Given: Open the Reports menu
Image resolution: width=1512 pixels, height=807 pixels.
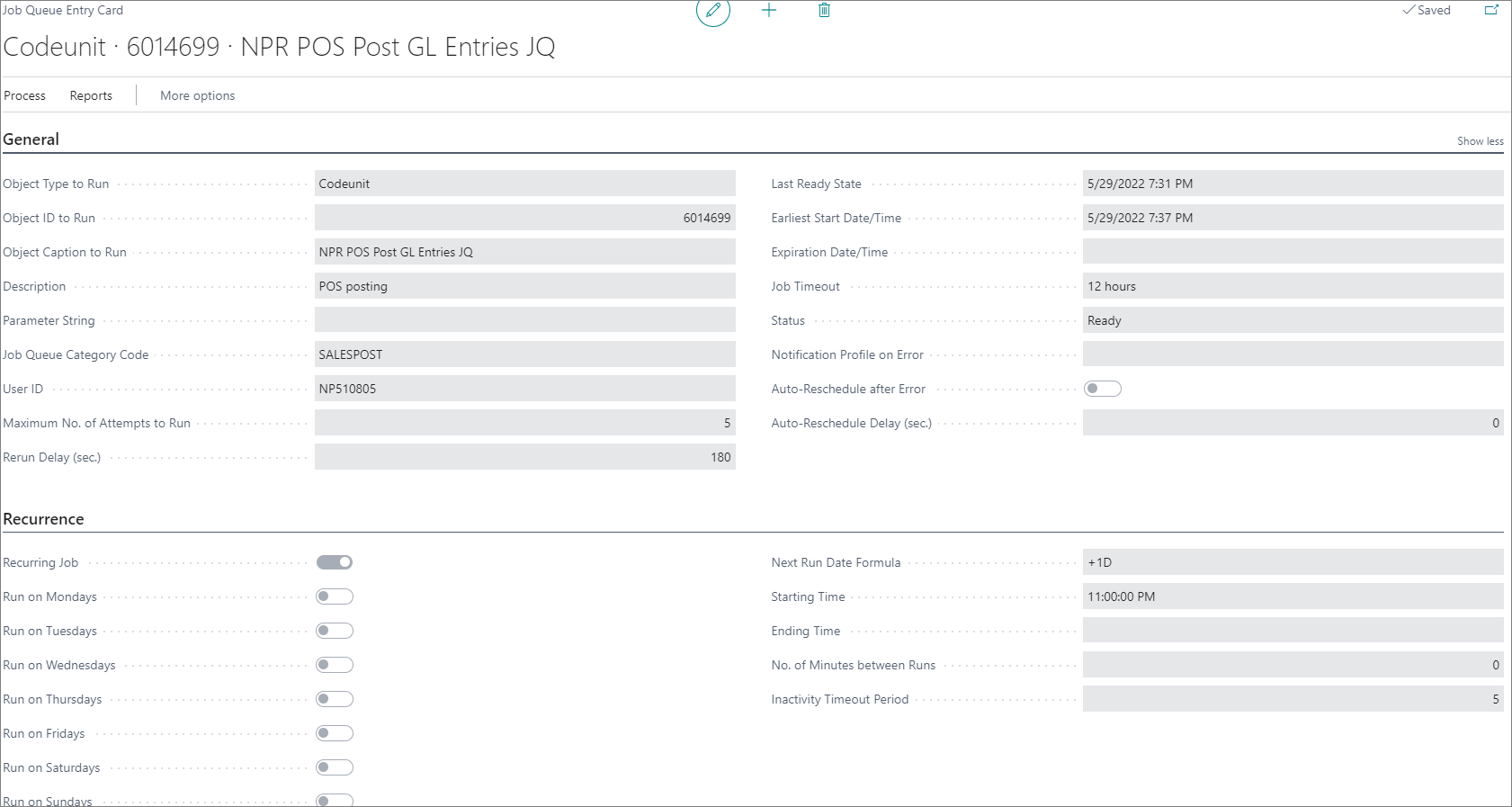Looking at the screenshot, I should point(91,95).
